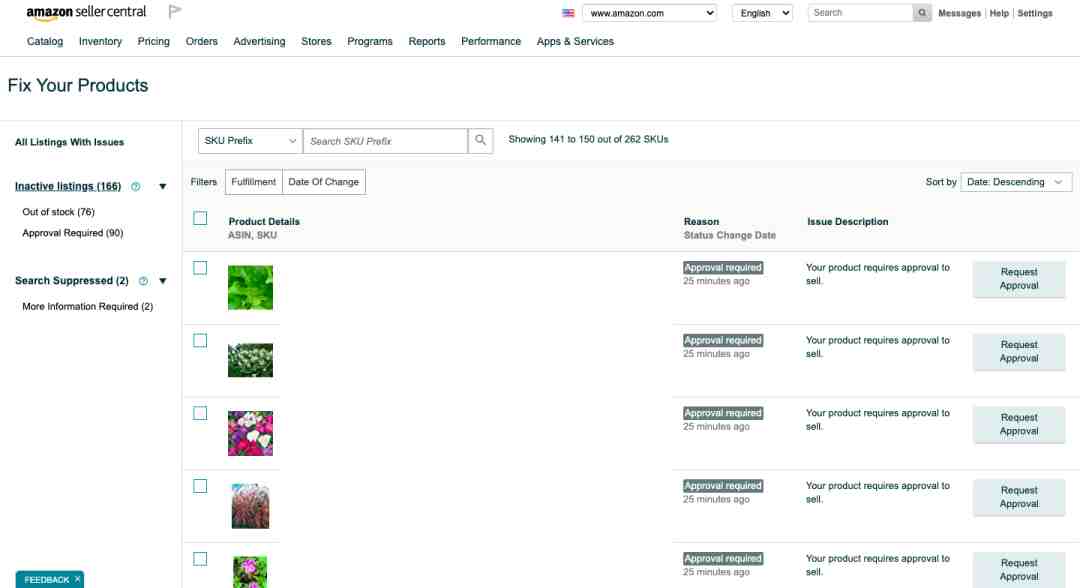Click the US flag marketplace icon
The height and width of the screenshot is (588, 1080).
pos(568,13)
